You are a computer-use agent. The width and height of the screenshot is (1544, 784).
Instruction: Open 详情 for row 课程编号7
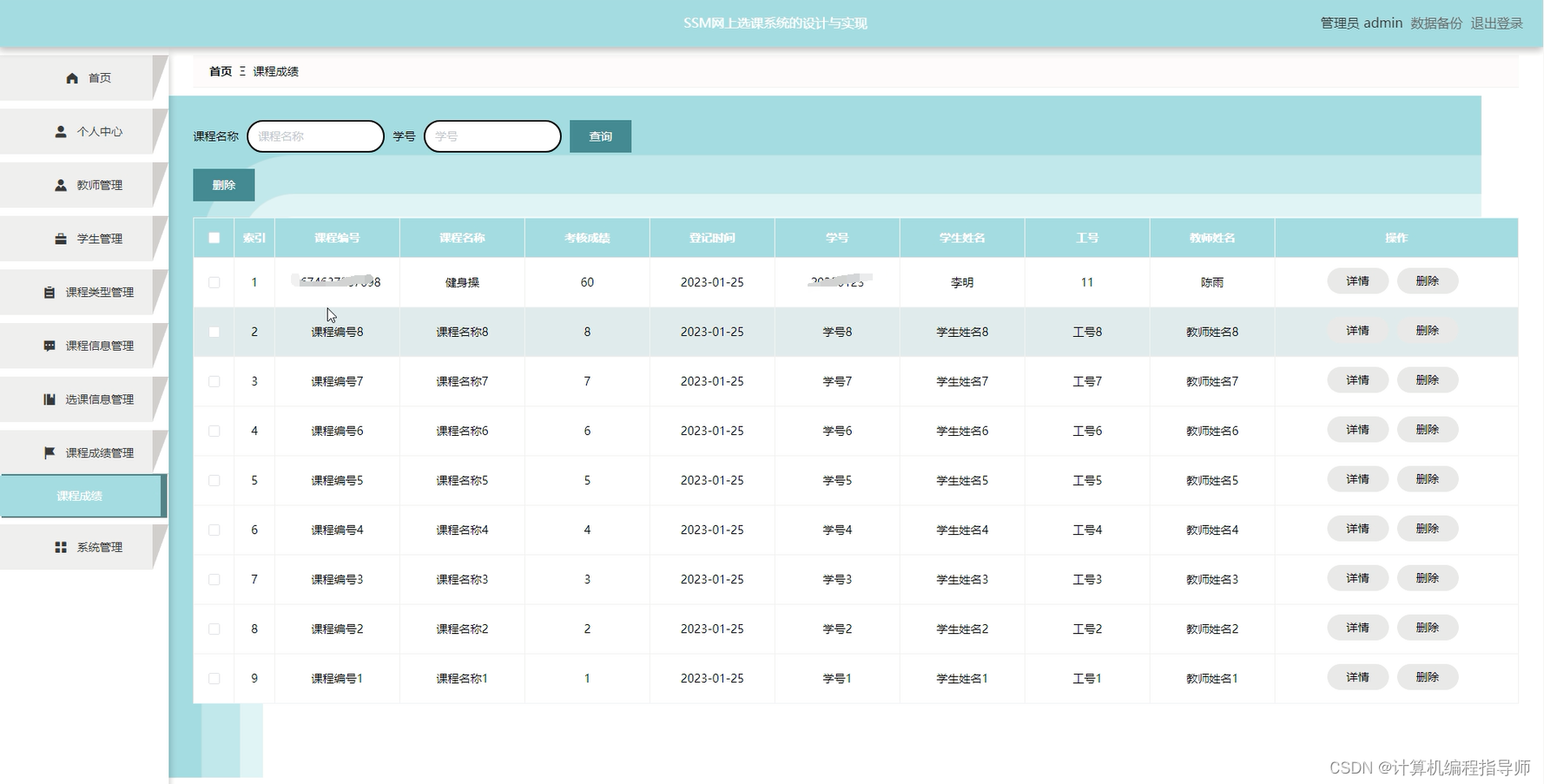[1357, 380]
